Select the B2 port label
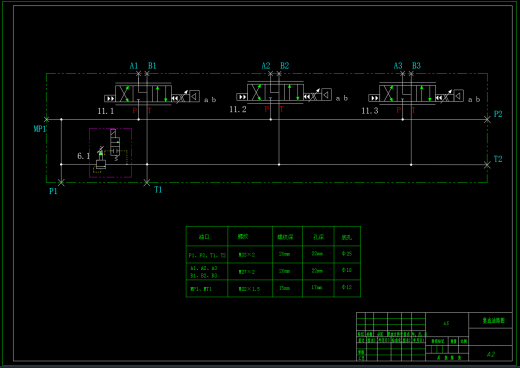 coord(284,66)
